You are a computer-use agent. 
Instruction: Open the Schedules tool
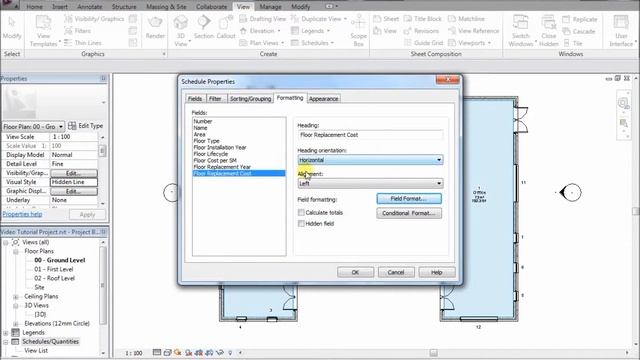[312, 42]
